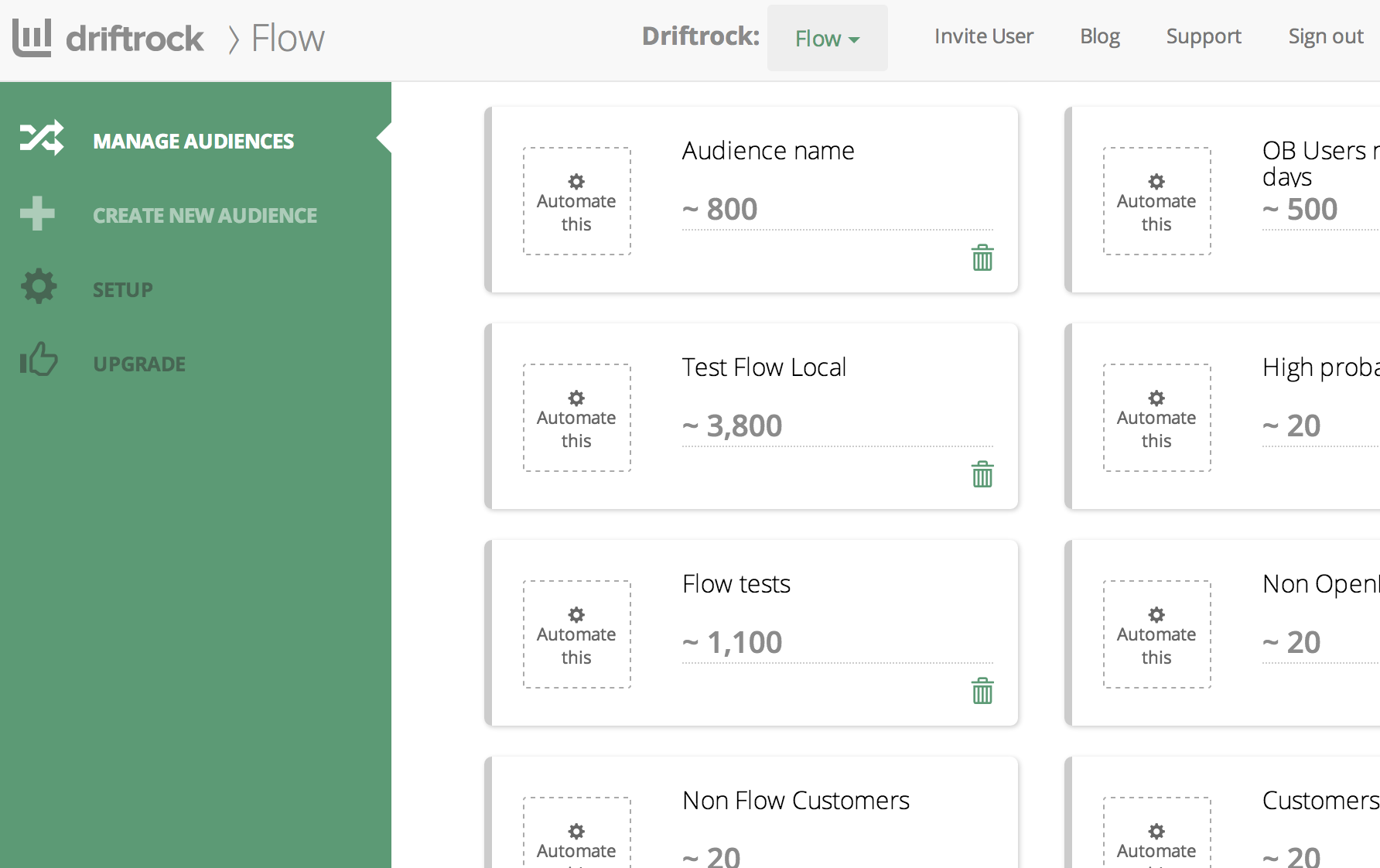Click the driftrock logo
This screenshot has height=868, width=1380.
(x=108, y=37)
